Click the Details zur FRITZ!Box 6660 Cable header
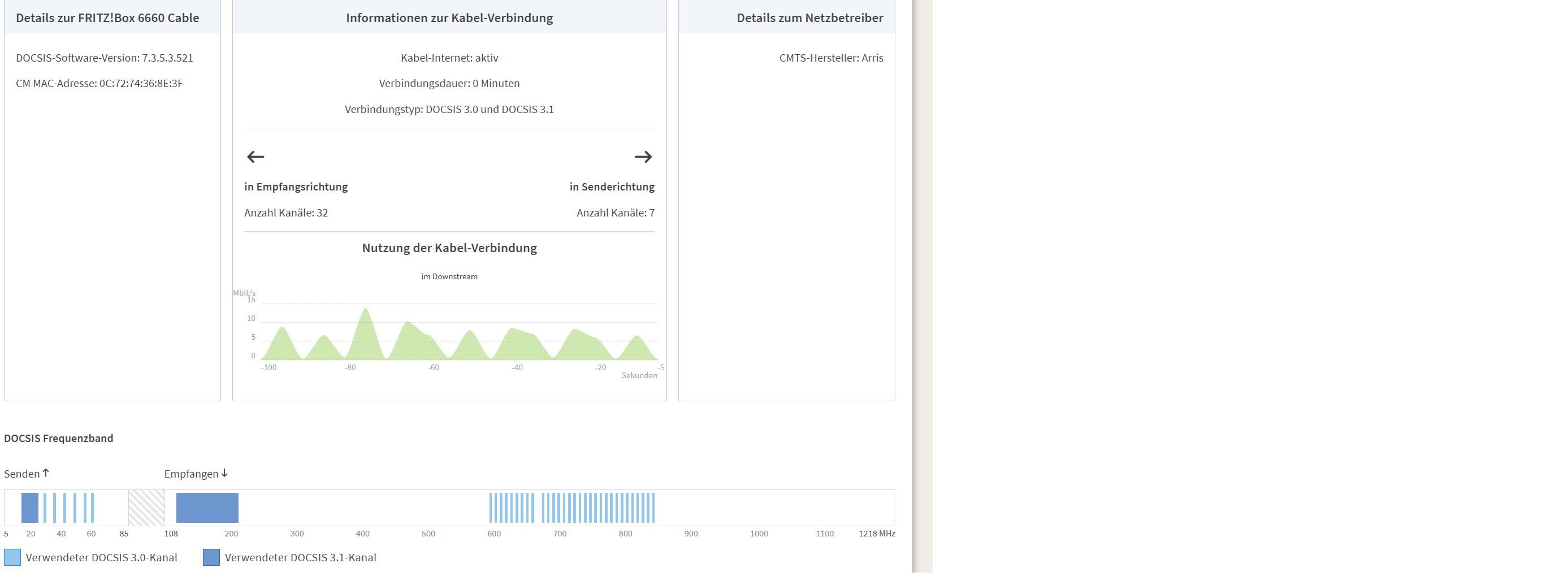The height and width of the screenshot is (585, 1568). coord(108,18)
